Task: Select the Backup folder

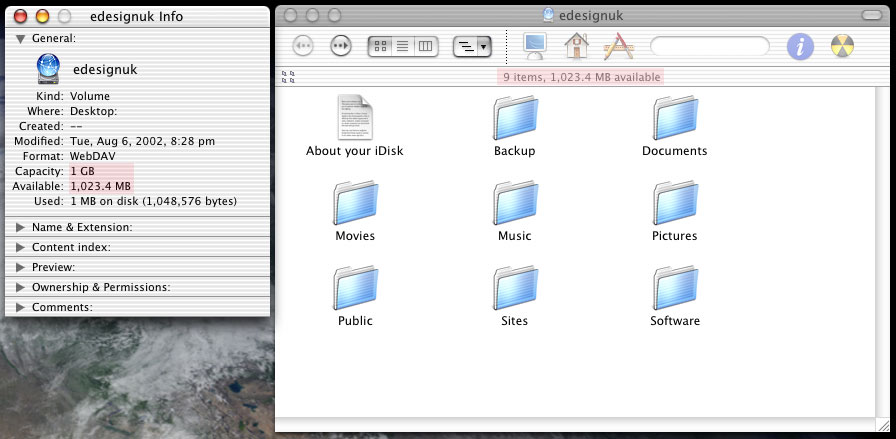Action: (x=515, y=126)
